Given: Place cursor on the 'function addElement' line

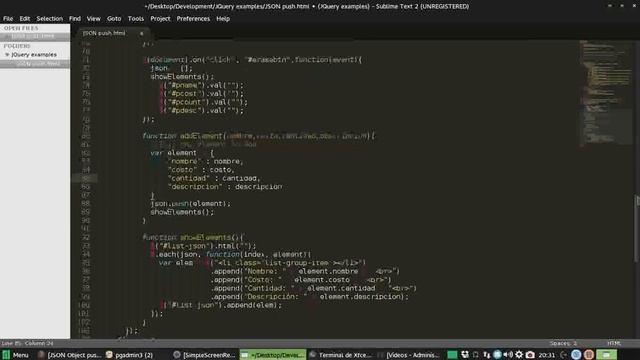Looking at the screenshot, I should (258, 136).
